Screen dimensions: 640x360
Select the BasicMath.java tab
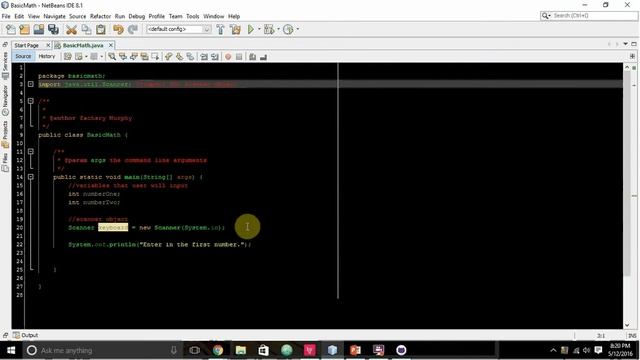tap(83, 45)
